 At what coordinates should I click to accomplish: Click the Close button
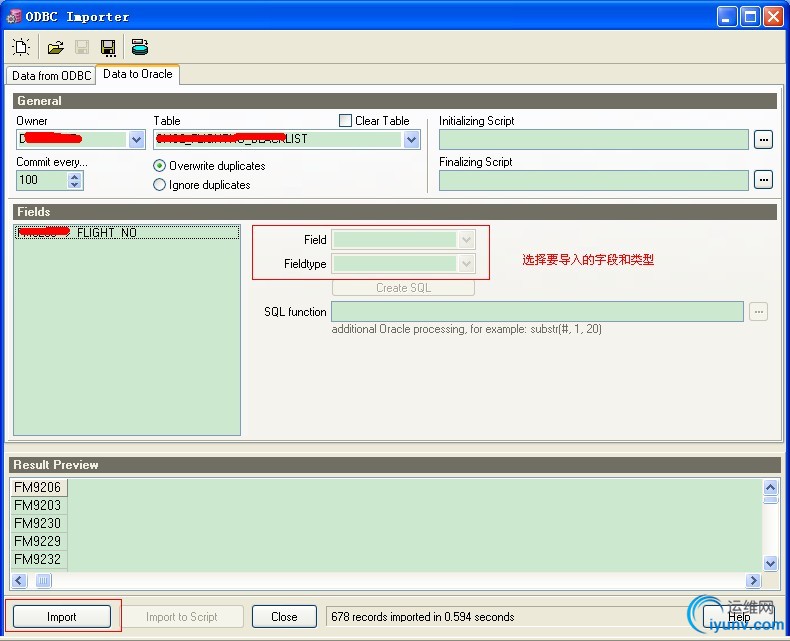(x=284, y=617)
